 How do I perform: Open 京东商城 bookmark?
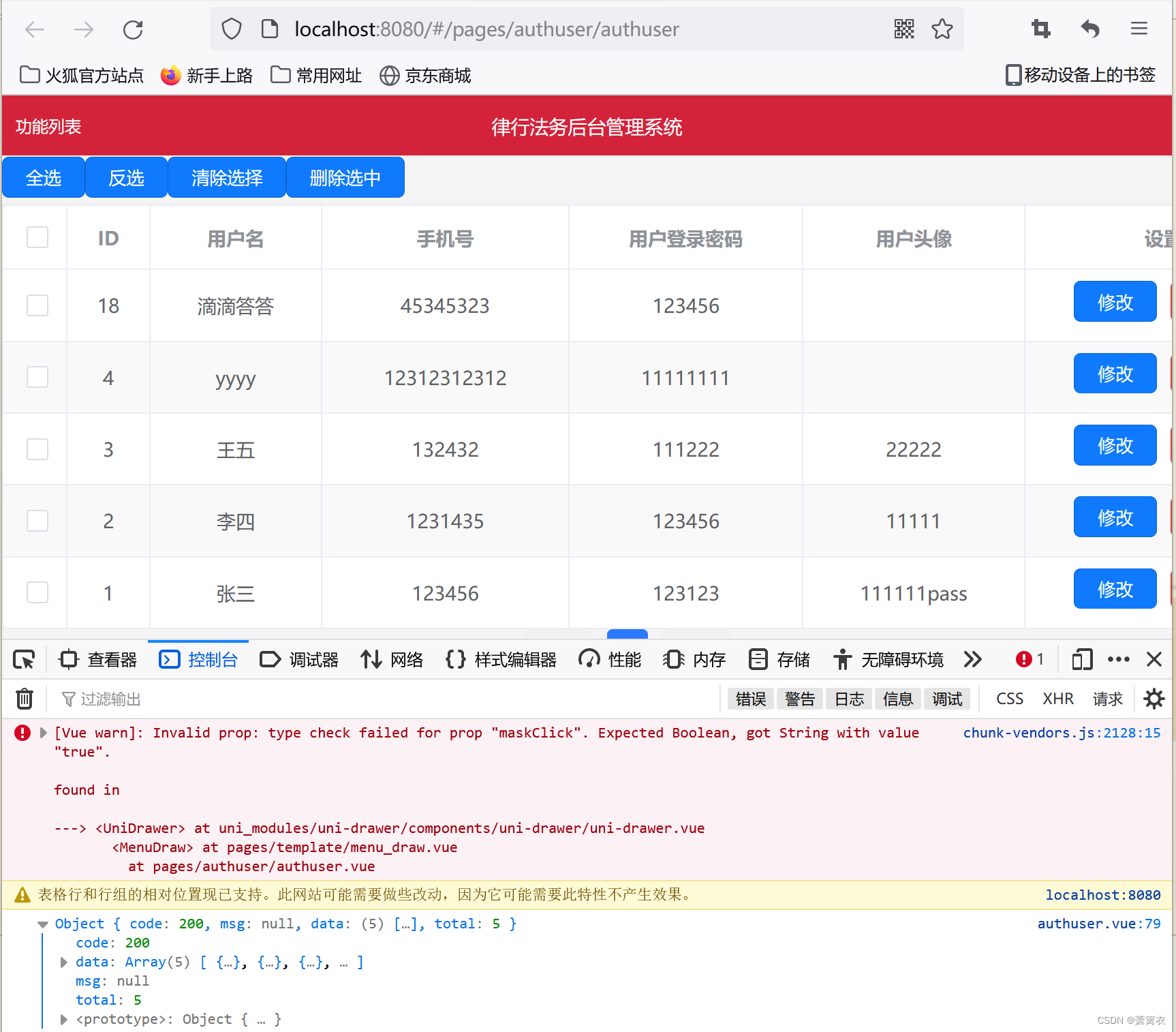point(425,75)
